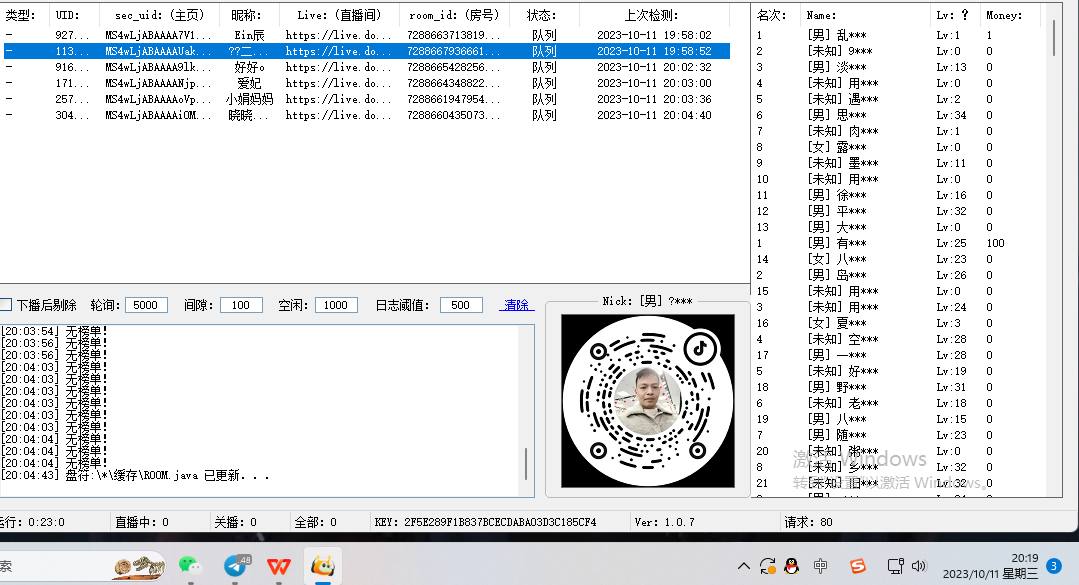
Task: Click the 清除 link to clear logs
Action: pos(517,305)
